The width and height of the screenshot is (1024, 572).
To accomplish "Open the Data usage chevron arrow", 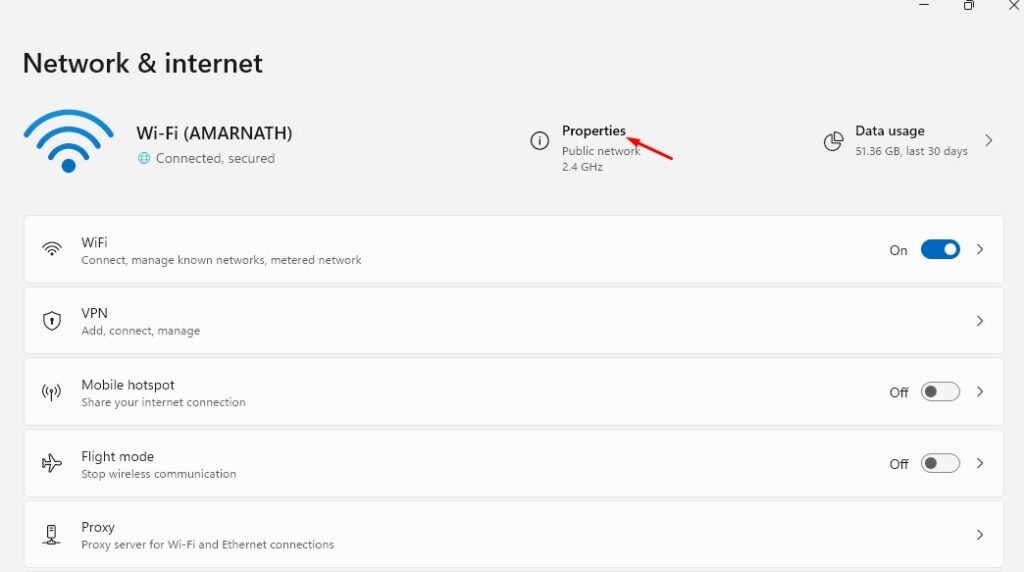I will (989, 140).
